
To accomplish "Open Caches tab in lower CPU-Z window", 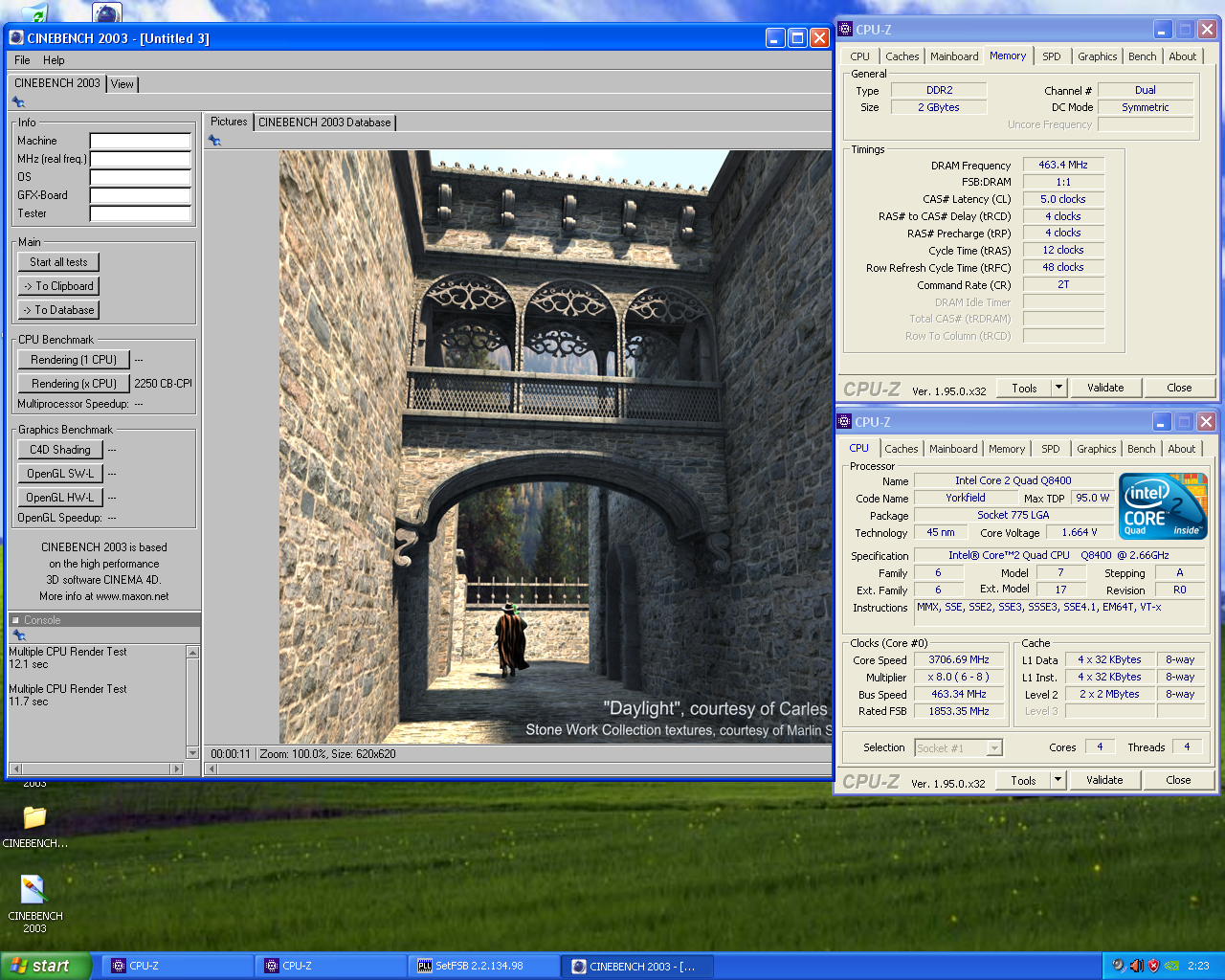I will click(901, 449).
